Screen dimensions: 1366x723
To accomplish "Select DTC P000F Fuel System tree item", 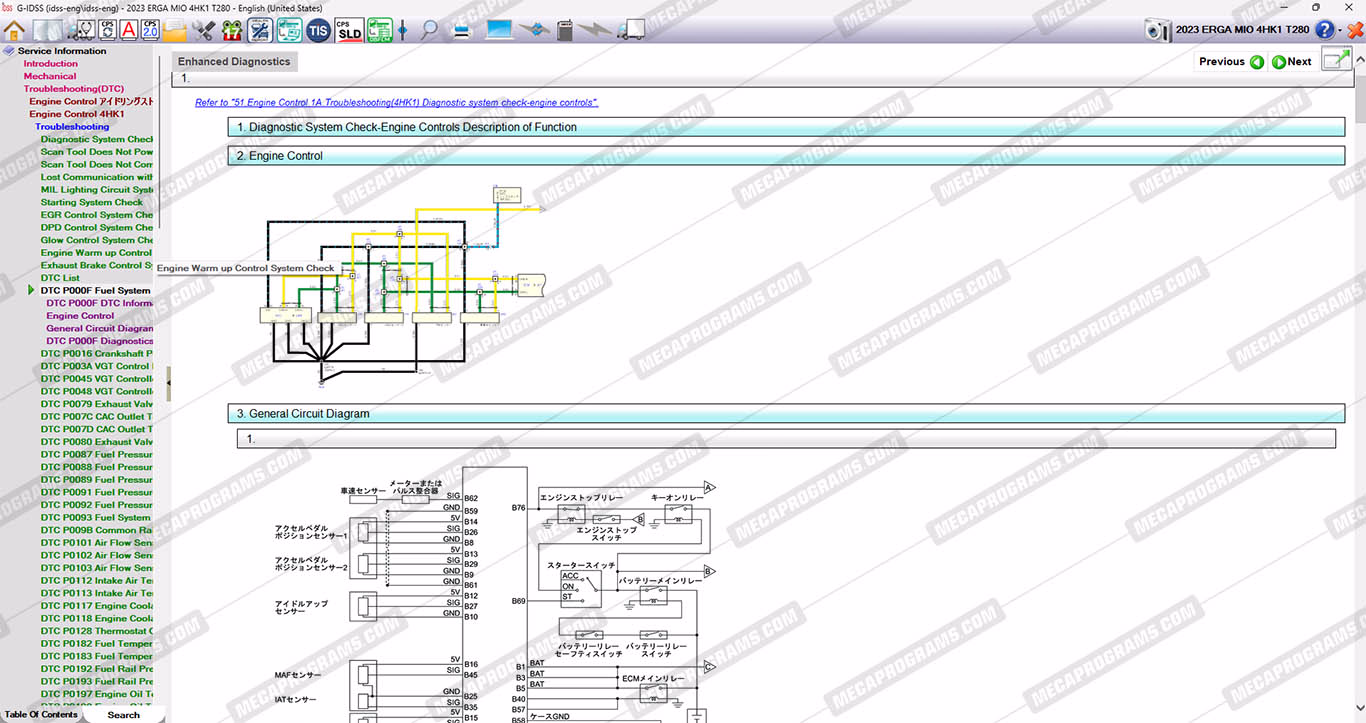I will pos(95,291).
